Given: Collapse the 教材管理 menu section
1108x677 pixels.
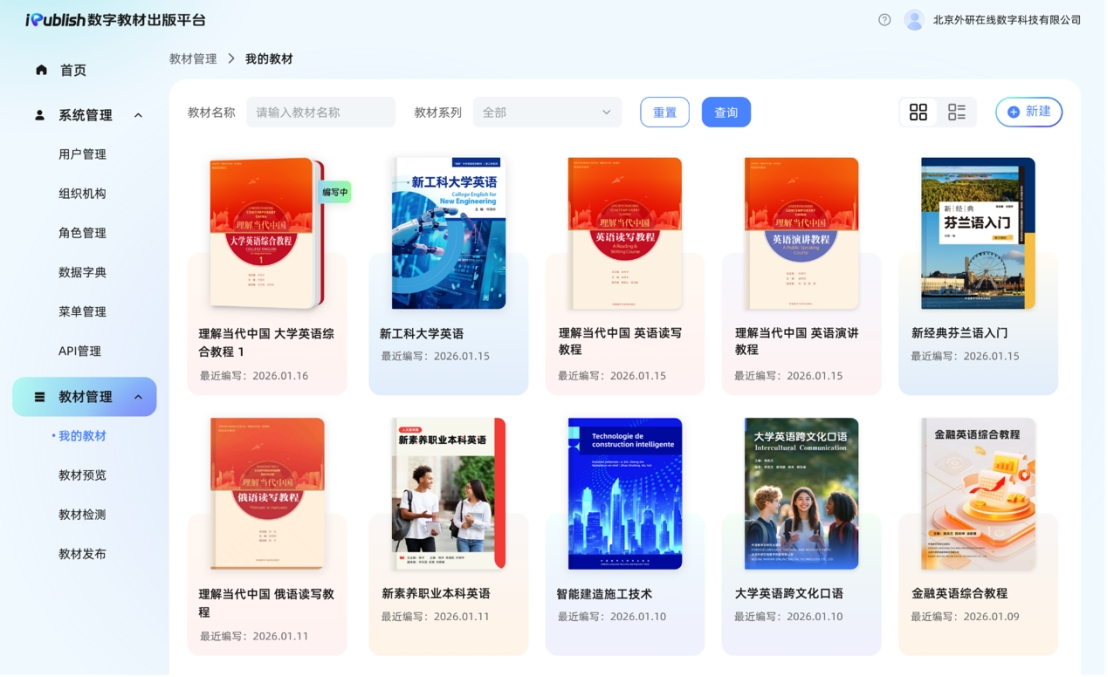Looking at the screenshot, I should [x=138, y=397].
